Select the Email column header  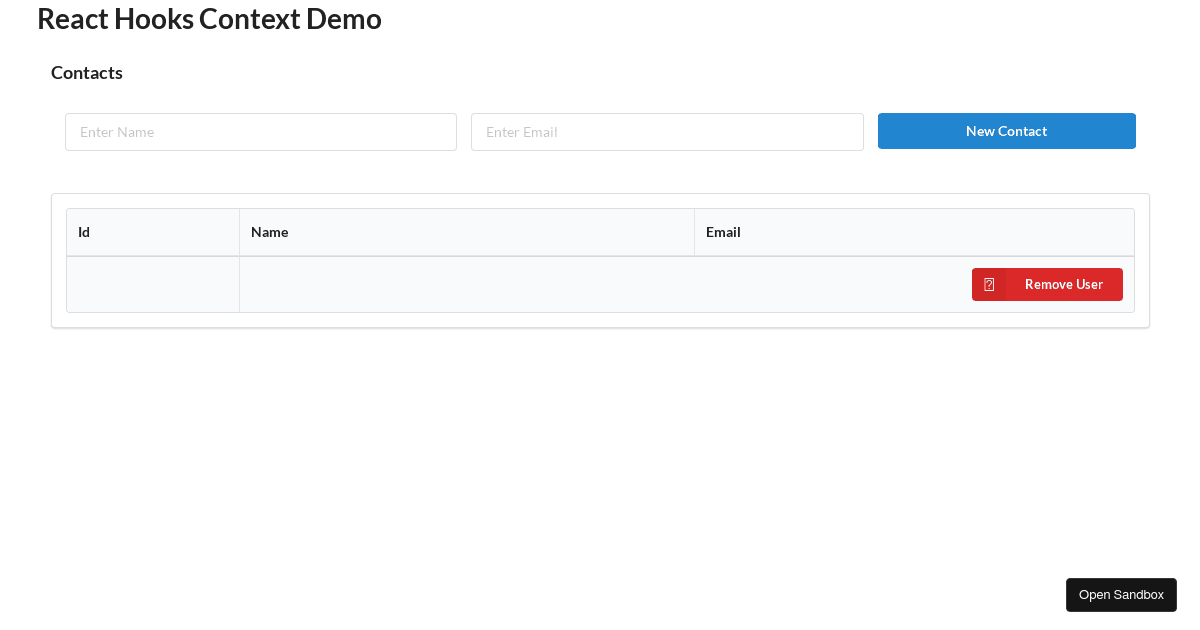click(723, 232)
